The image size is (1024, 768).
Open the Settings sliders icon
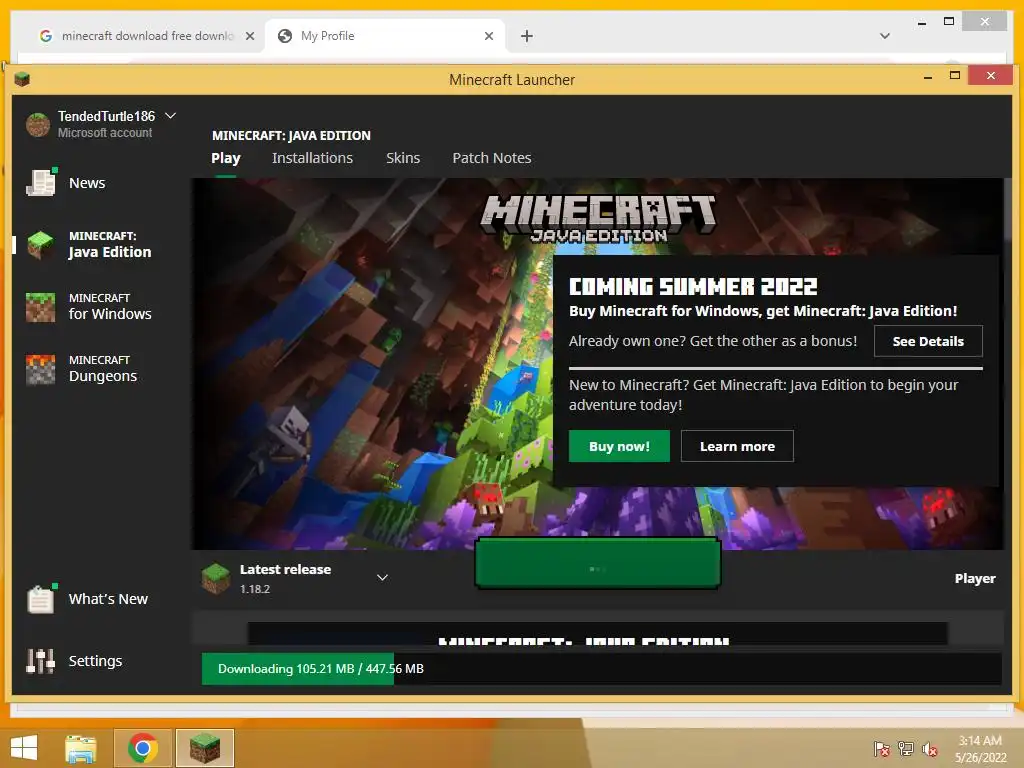(x=40, y=660)
